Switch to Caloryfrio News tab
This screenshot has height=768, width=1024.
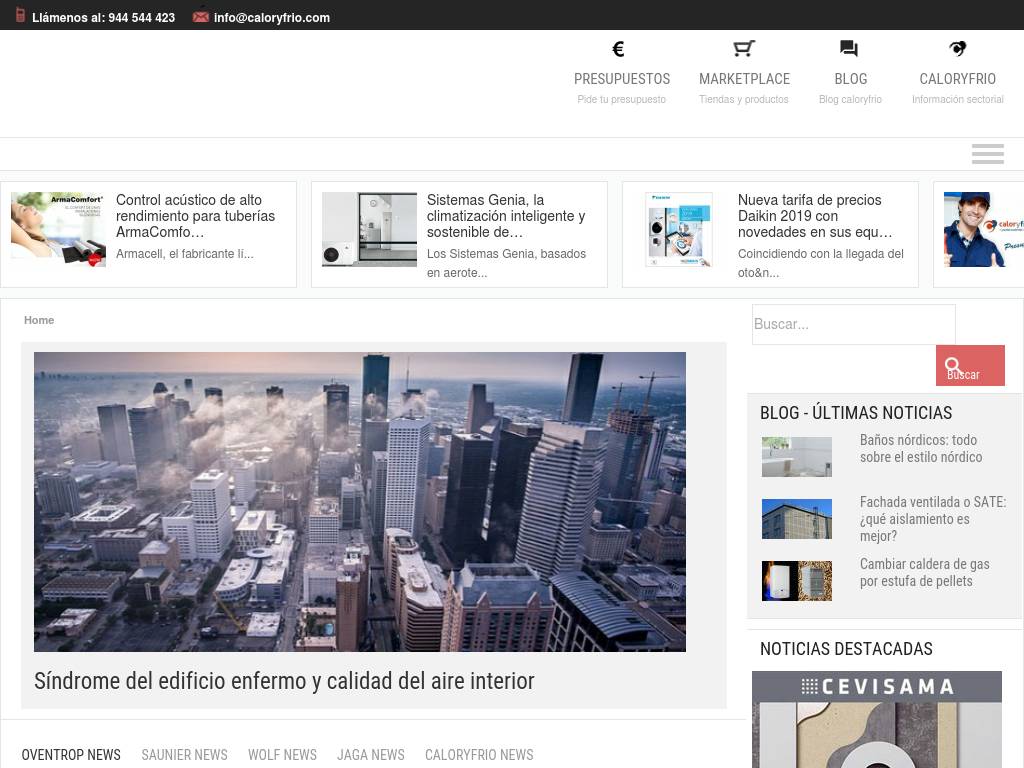pos(479,755)
